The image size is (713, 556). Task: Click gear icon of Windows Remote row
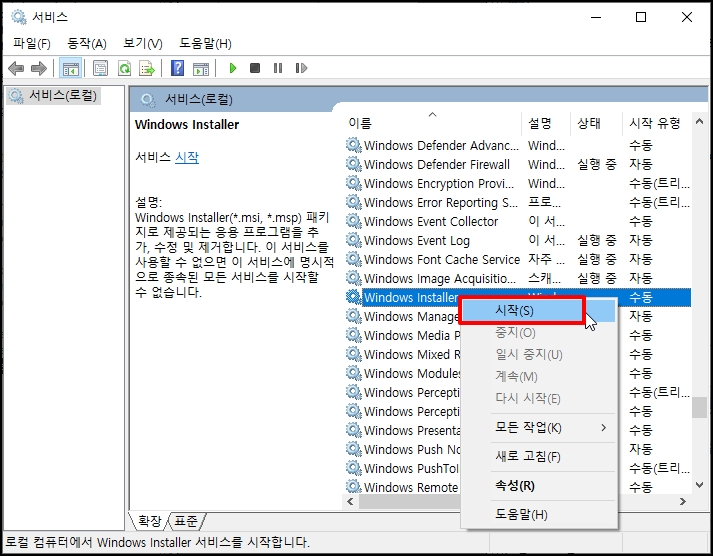[353, 486]
